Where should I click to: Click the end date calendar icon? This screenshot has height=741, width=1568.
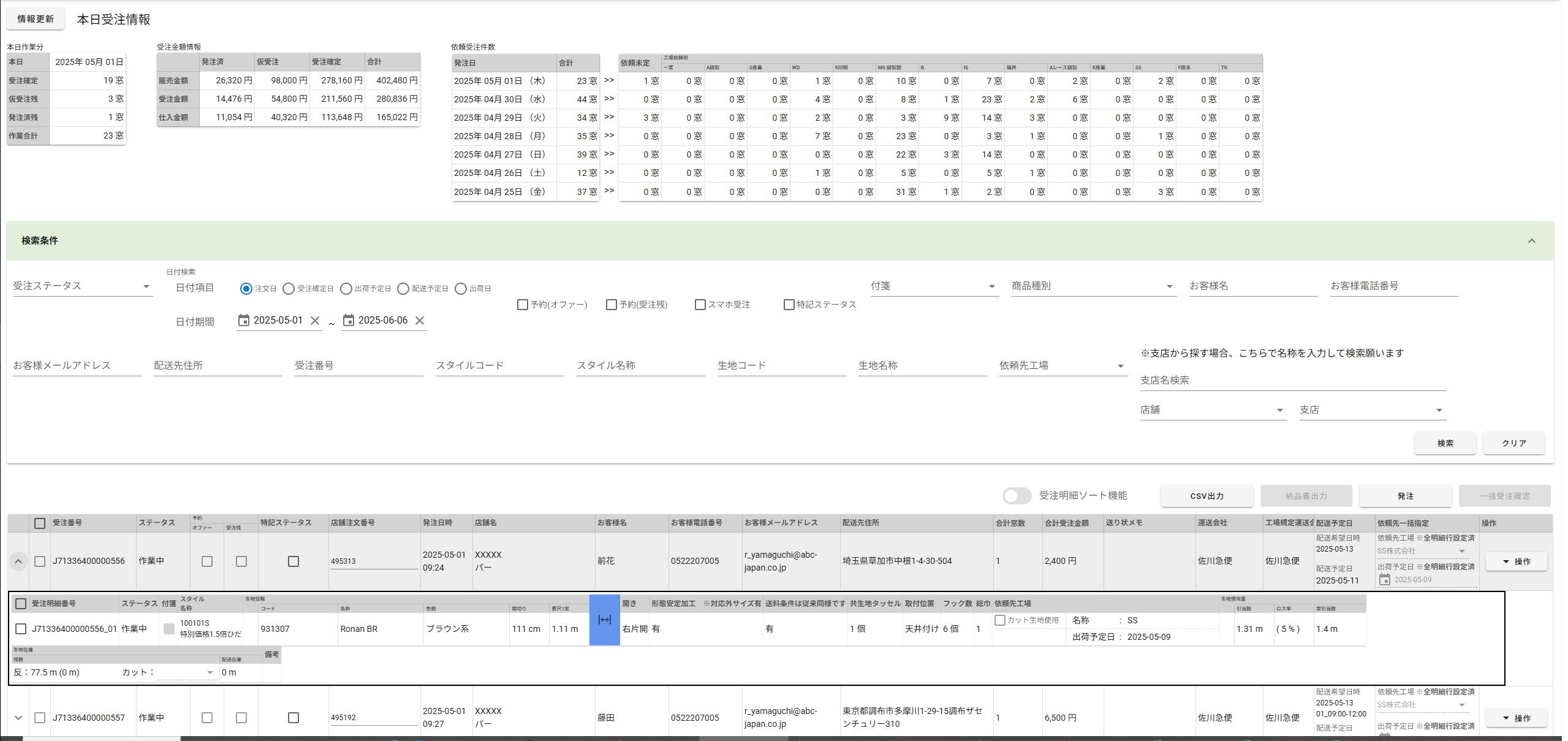pos(348,320)
